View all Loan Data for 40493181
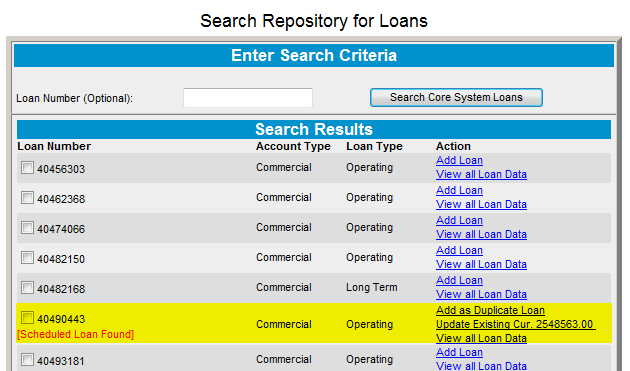 pos(481,366)
